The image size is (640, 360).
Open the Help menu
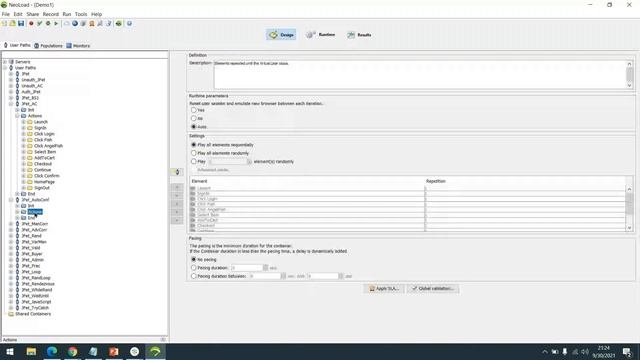point(96,14)
